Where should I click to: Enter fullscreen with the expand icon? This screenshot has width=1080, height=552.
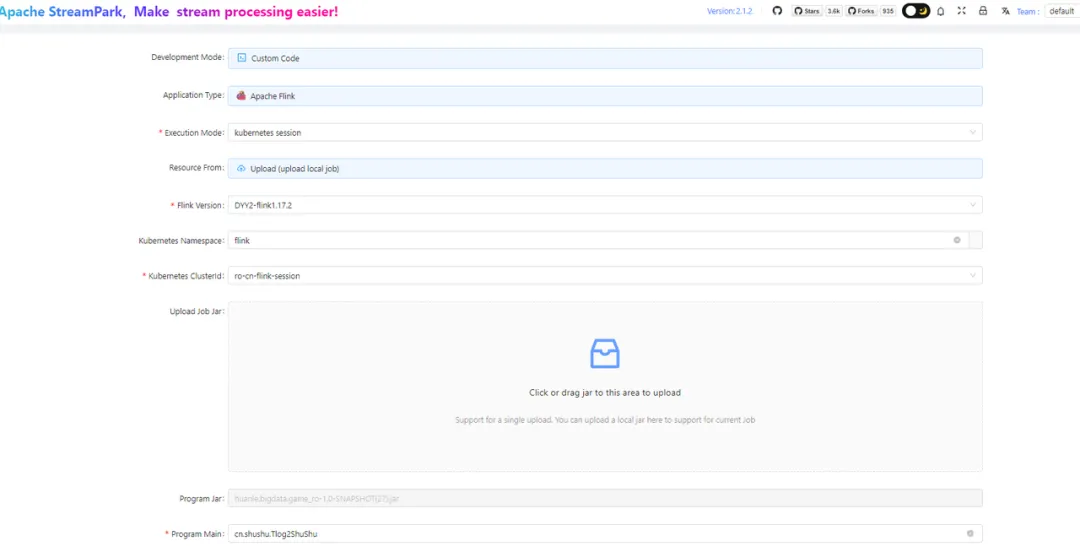click(961, 11)
